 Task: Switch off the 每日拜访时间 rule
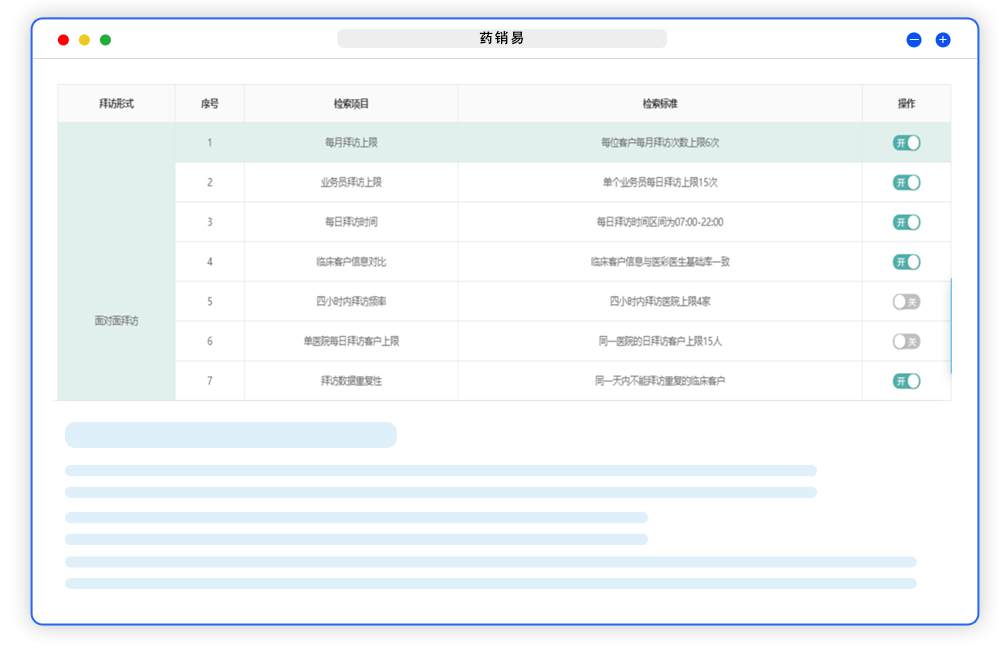pos(906,222)
